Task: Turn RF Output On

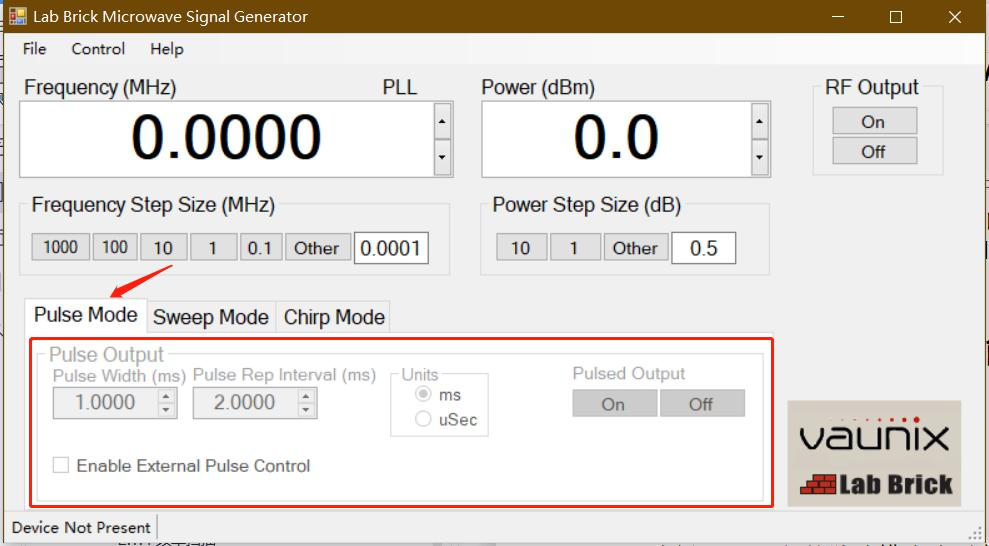Action: pyautogui.click(x=873, y=121)
